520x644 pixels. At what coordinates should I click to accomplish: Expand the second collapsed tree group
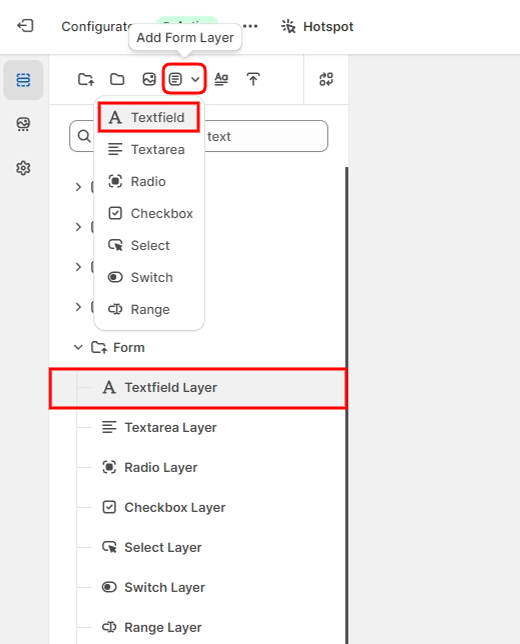pos(78,227)
